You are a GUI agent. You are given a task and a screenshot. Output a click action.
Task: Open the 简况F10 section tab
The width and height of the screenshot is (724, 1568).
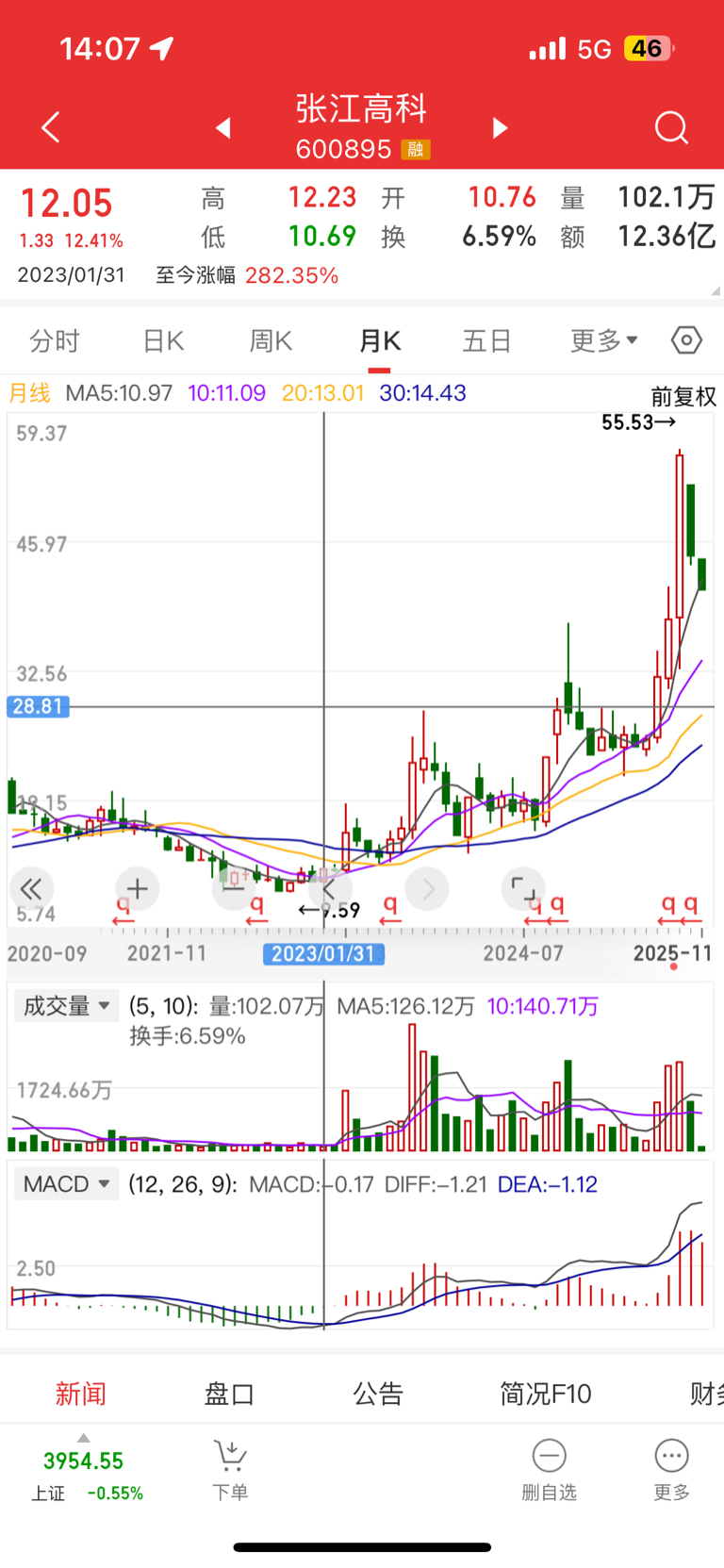pos(545,1394)
